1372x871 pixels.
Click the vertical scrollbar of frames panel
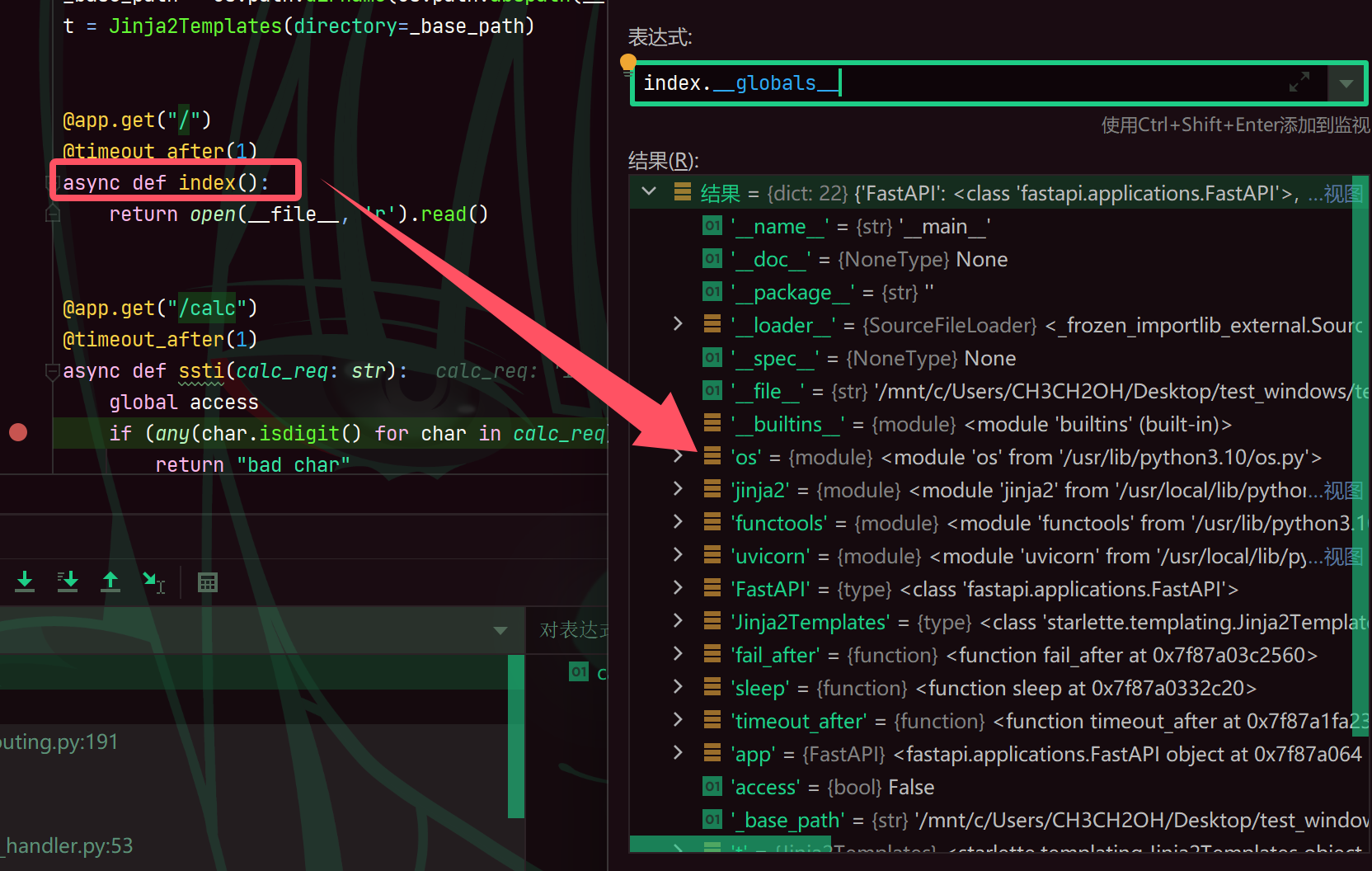click(x=516, y=736)
